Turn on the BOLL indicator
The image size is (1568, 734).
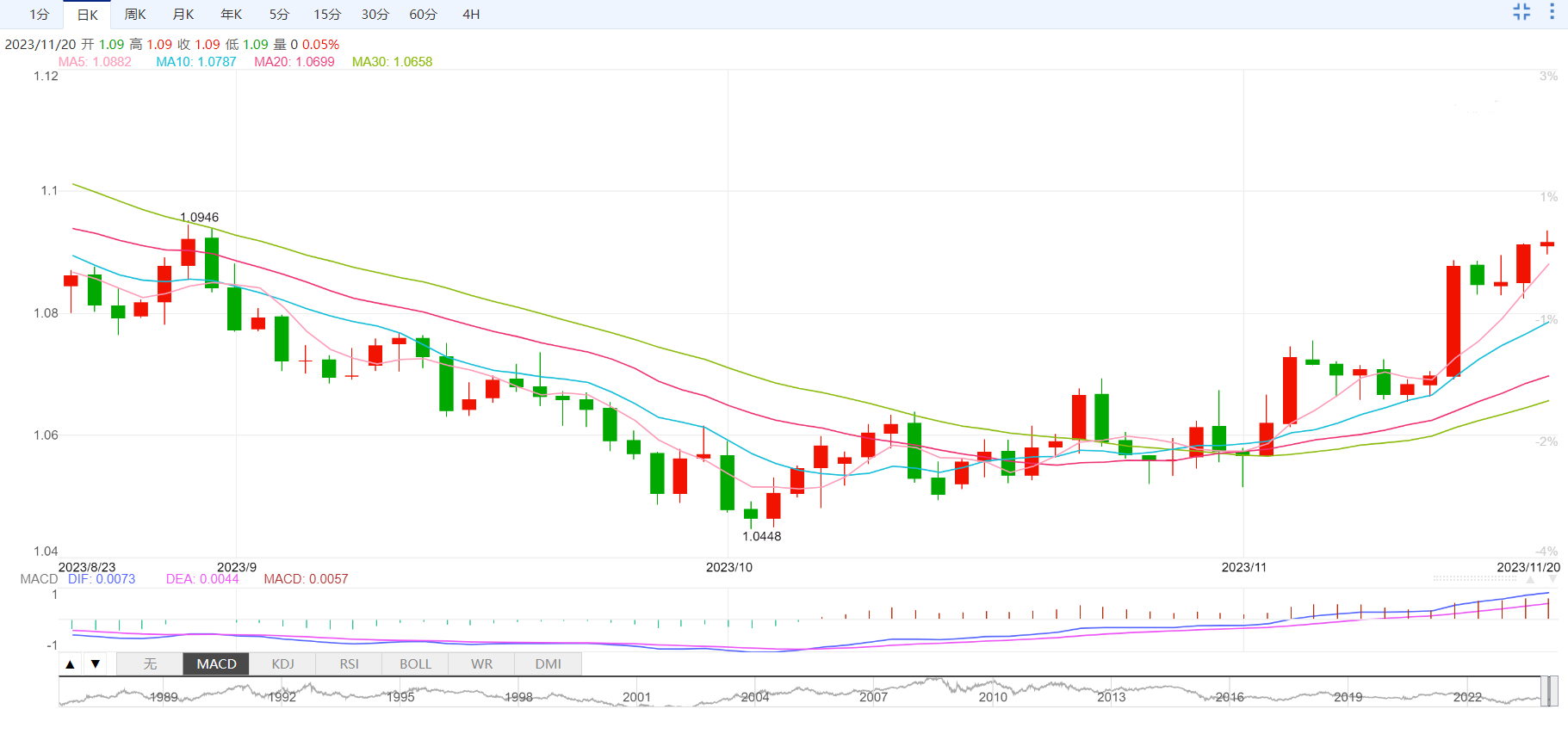tap(415, 664)
